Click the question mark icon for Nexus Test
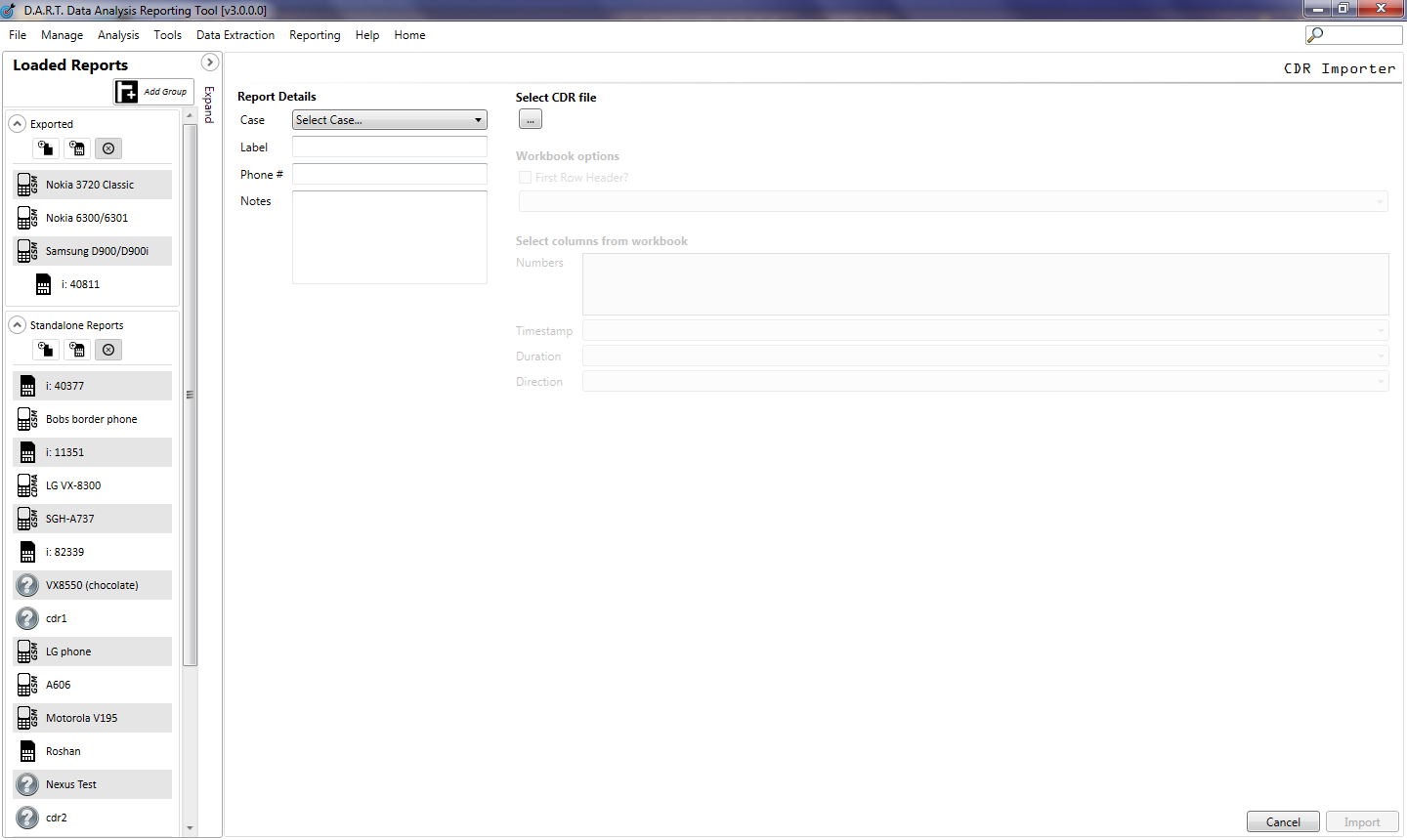This screenshot has width=1407, height=840. [27, 784]
